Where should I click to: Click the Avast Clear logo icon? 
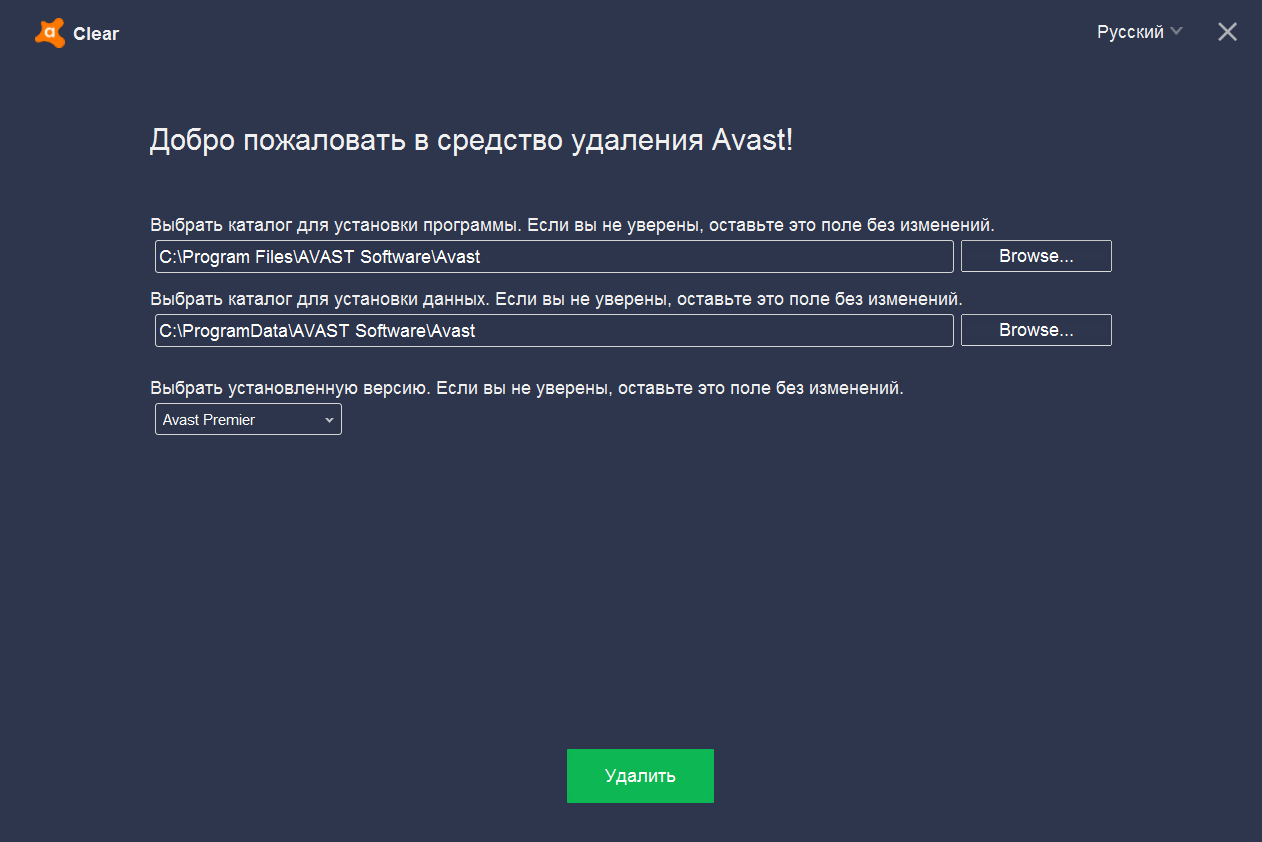[50, 33]
